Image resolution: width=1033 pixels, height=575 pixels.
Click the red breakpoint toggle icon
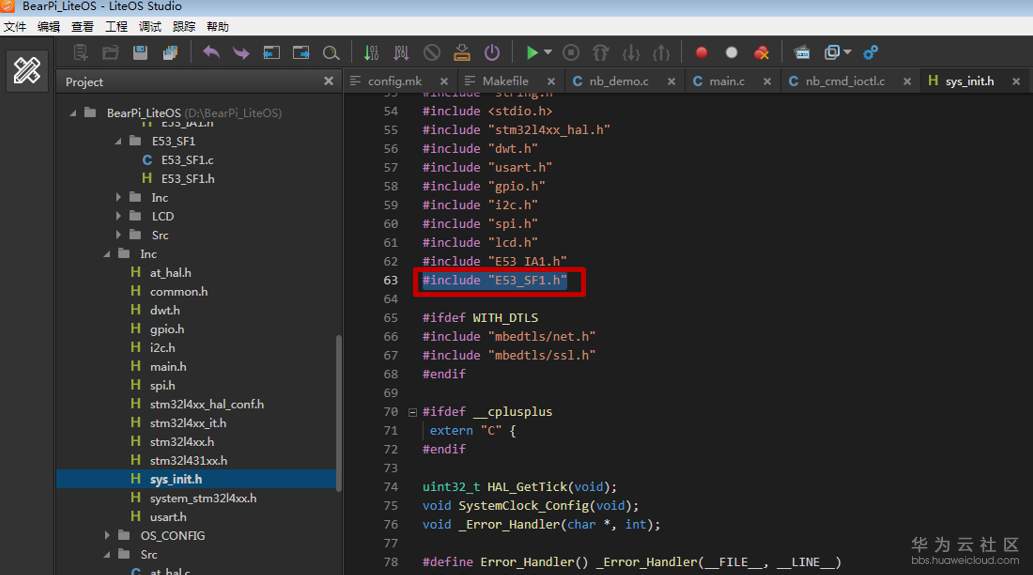coord(702,53)
